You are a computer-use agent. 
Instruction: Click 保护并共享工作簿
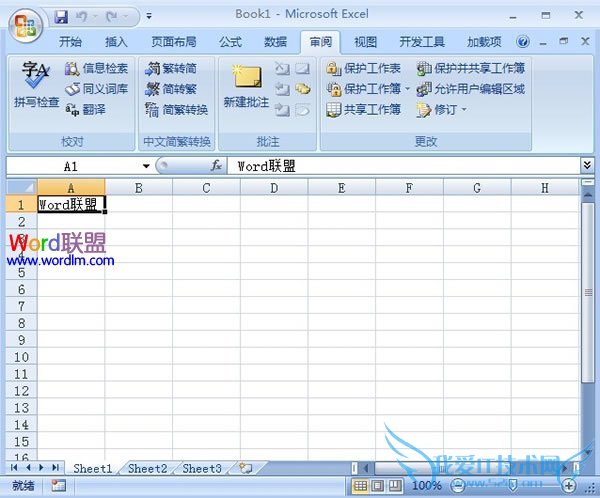click(471, 69)
